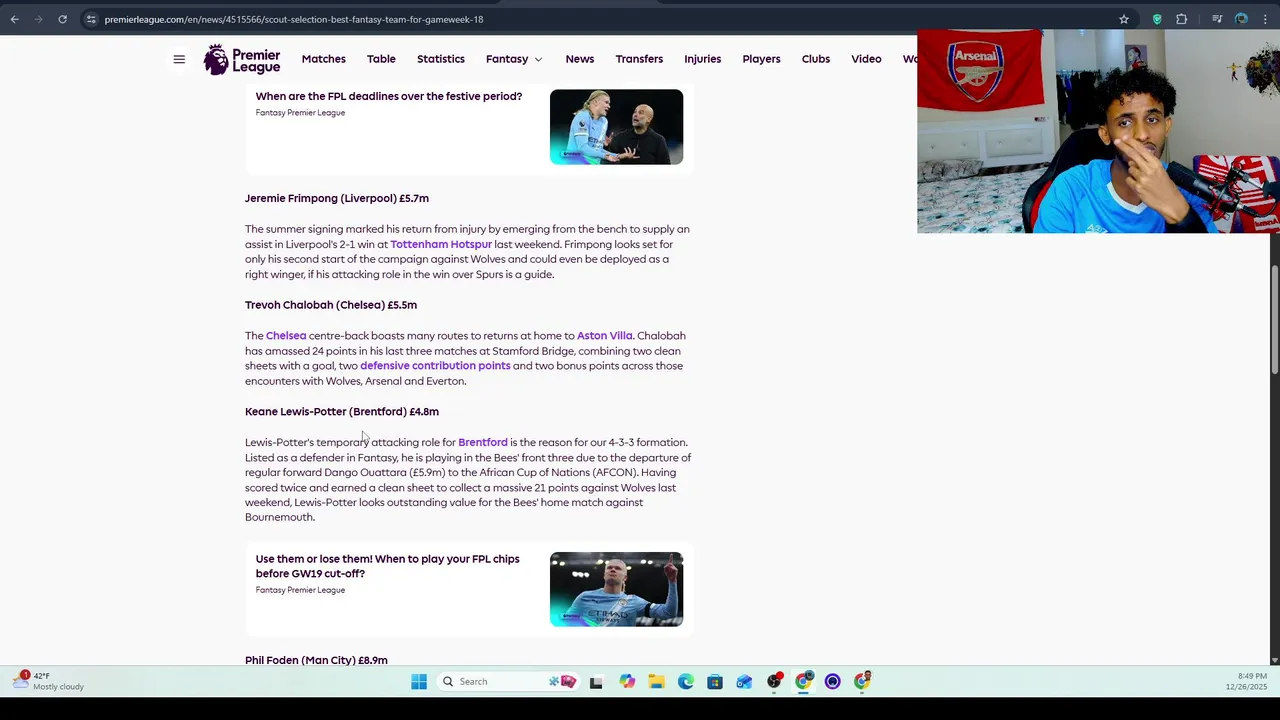The height and width of the screenshot is (720, 1280).
Task: Open the Statistics nav item
Action: 441,59
